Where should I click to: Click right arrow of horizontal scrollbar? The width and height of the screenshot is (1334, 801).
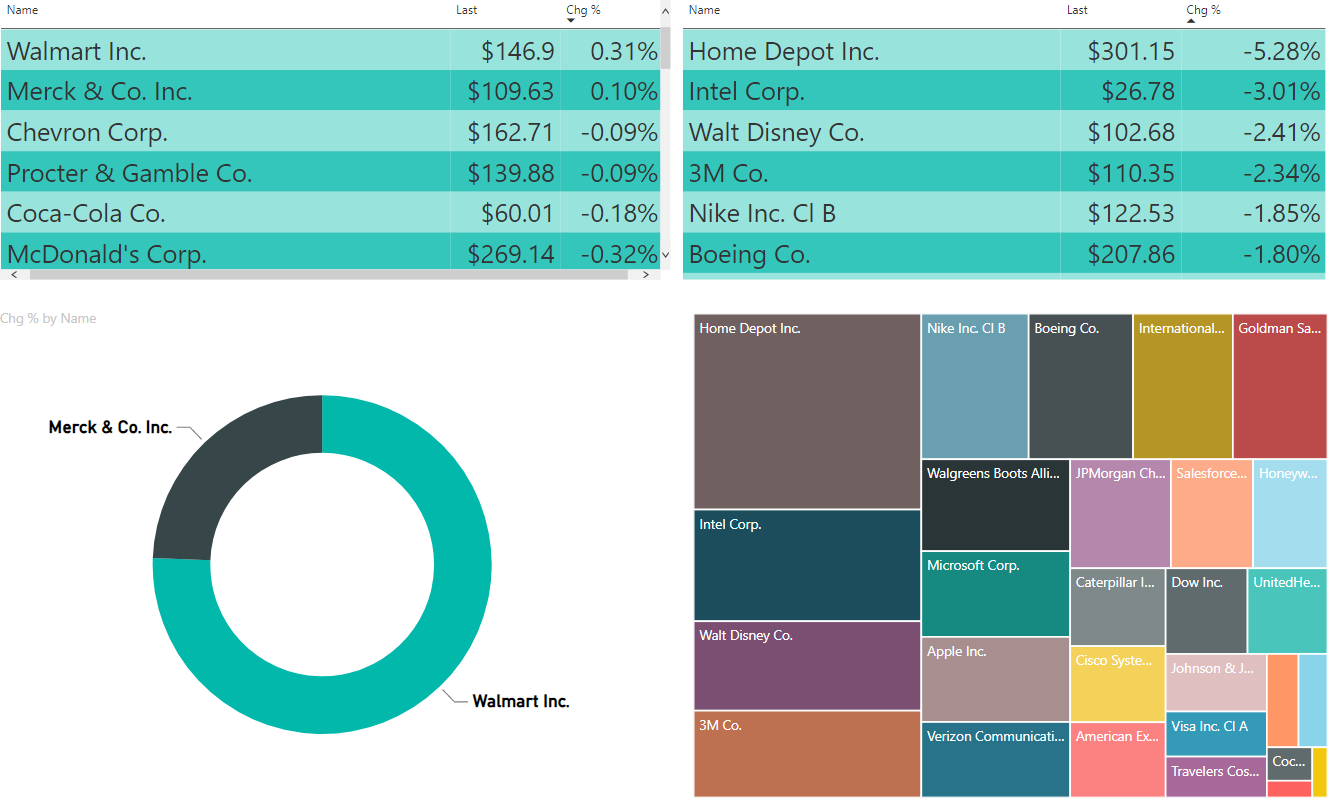(x=646, y=274)
